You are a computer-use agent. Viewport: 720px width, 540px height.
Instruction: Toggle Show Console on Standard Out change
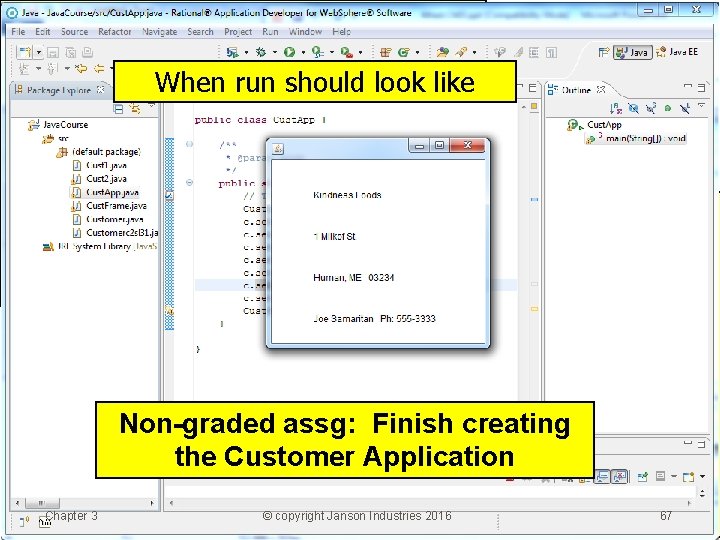click(x=602, y=477)
